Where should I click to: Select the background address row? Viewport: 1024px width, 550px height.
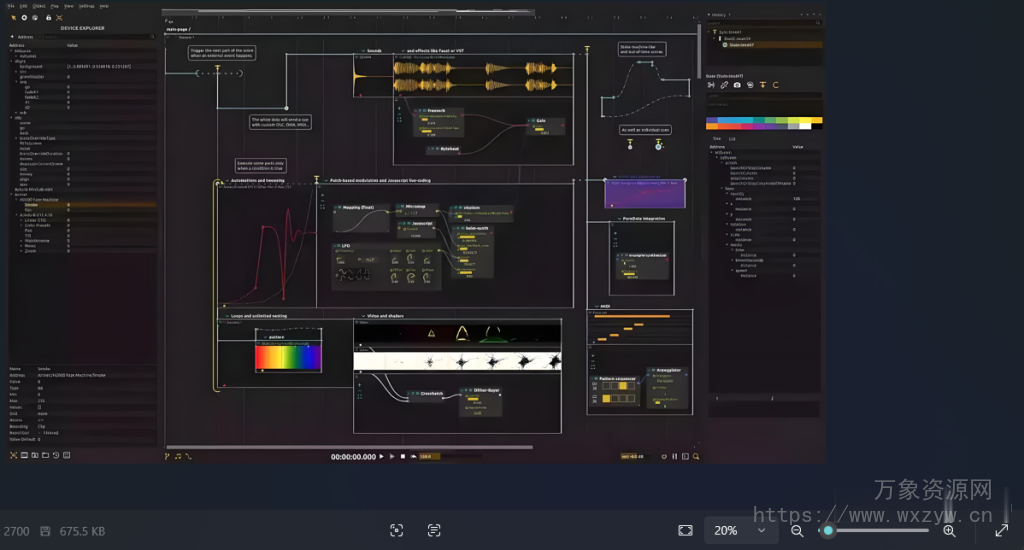click(x=83, y=67)
